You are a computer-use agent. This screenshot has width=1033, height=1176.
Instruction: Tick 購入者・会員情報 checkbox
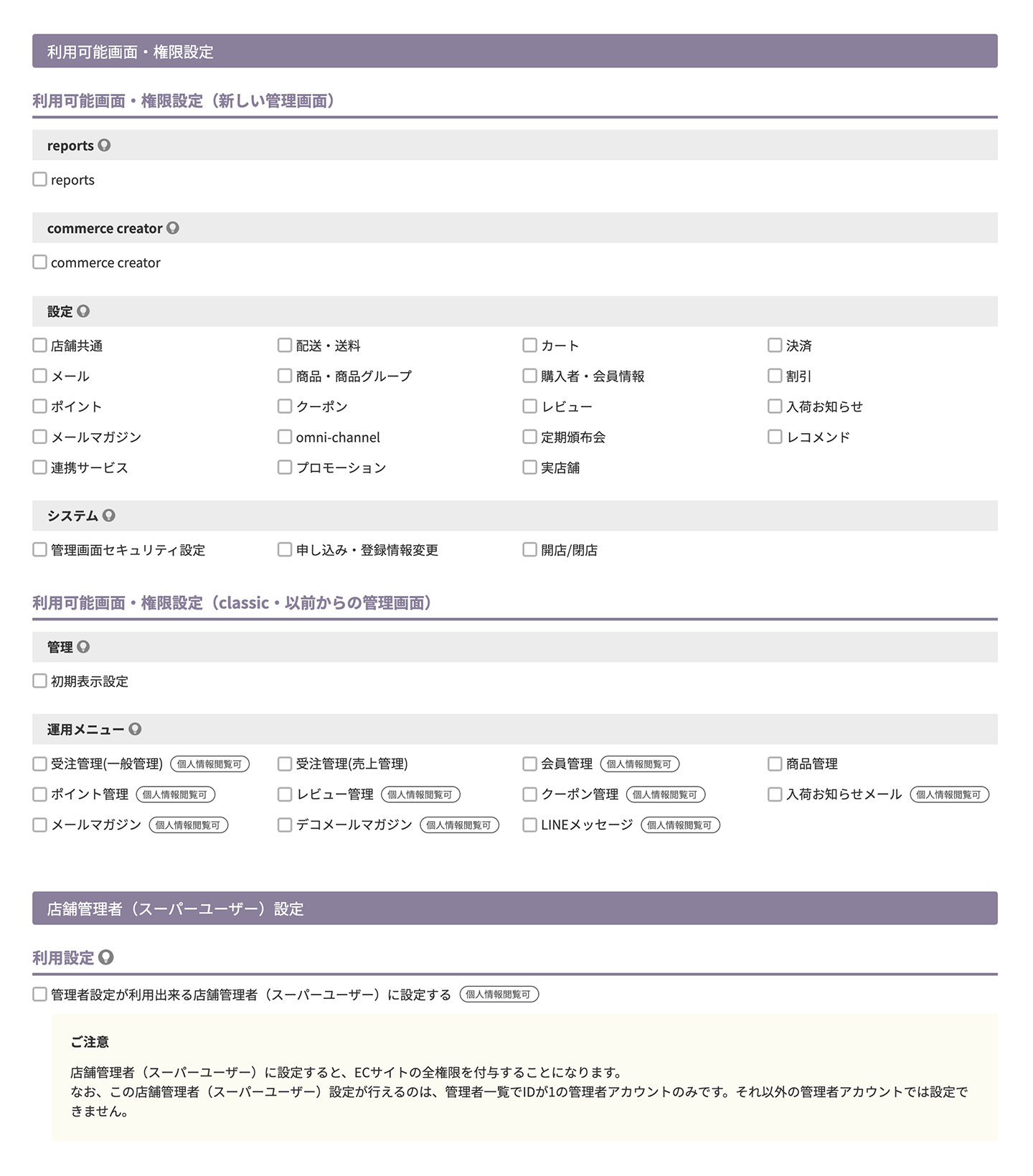coord(530,376)
